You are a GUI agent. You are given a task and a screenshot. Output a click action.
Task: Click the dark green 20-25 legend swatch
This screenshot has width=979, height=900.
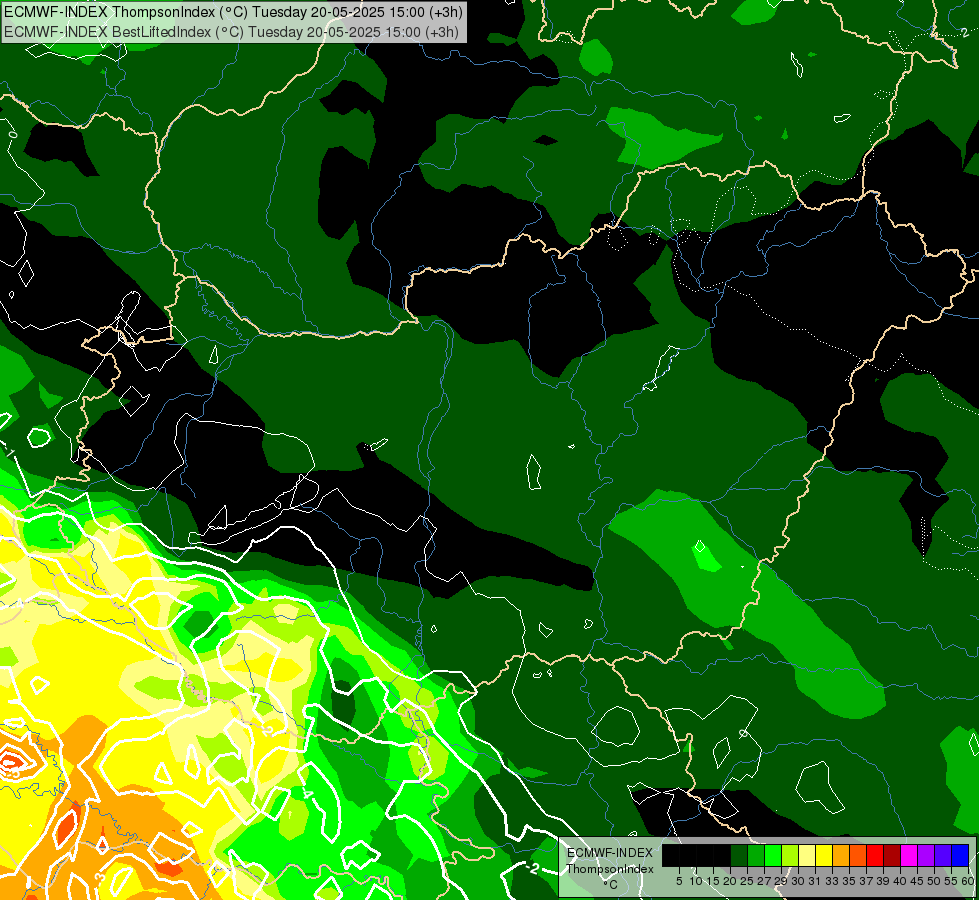click(x=739, y=855)
